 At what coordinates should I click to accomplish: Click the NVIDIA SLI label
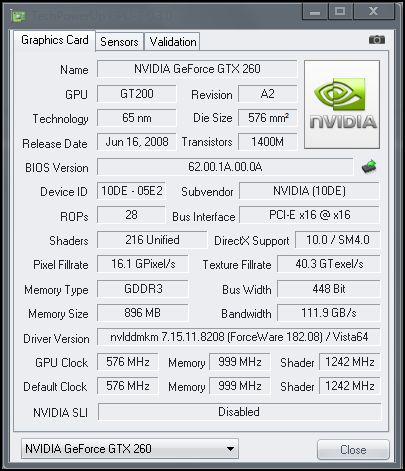[60, 413]
